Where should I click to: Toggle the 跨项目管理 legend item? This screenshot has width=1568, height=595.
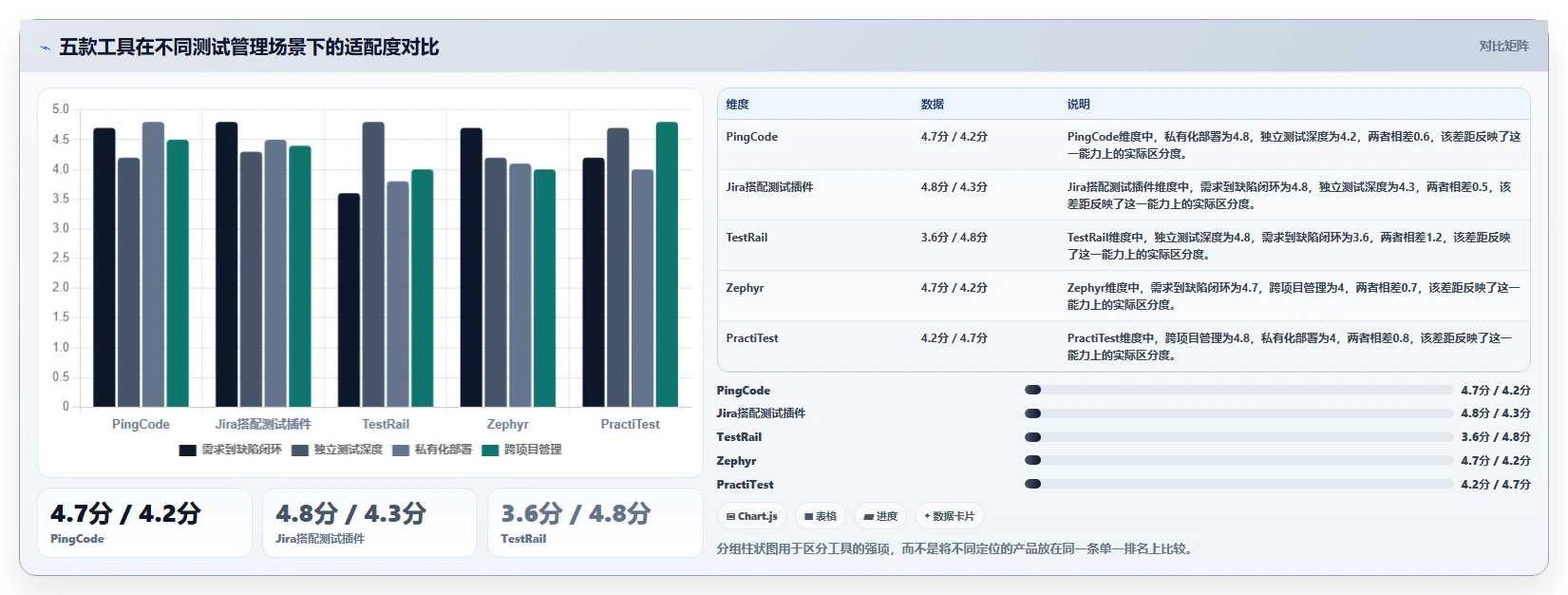521,450
